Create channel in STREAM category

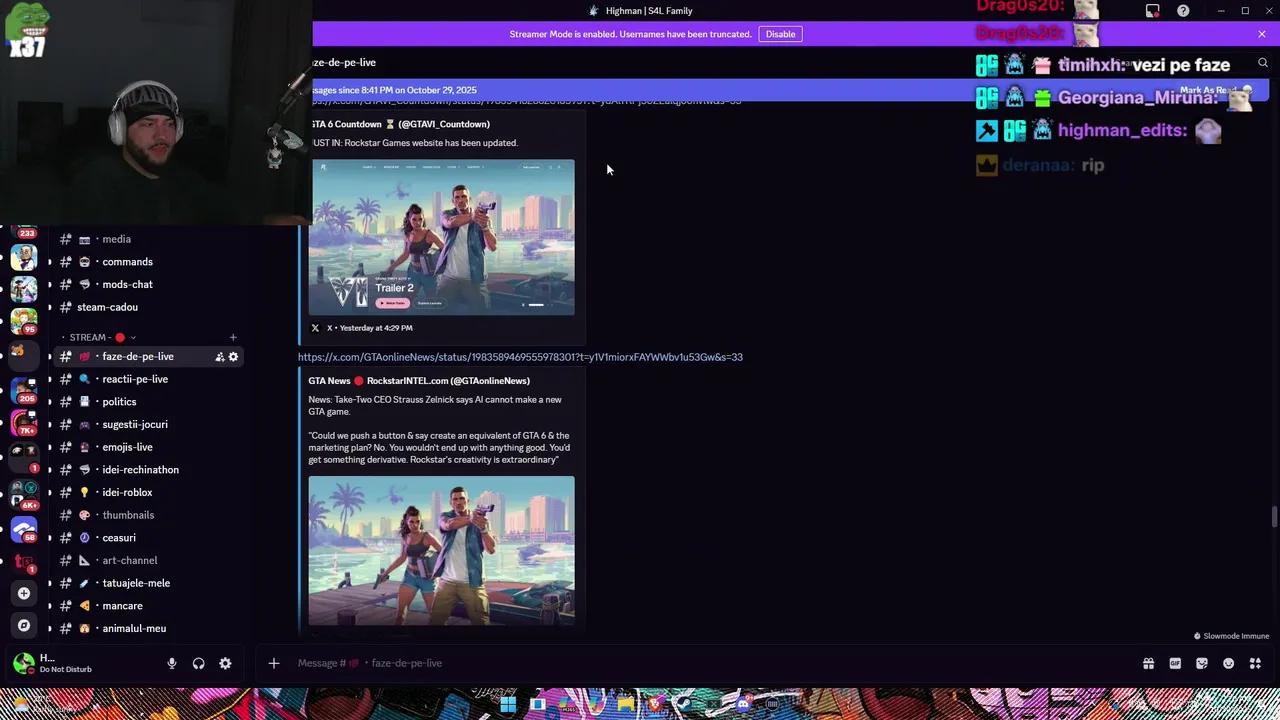[x=233, y=338]
